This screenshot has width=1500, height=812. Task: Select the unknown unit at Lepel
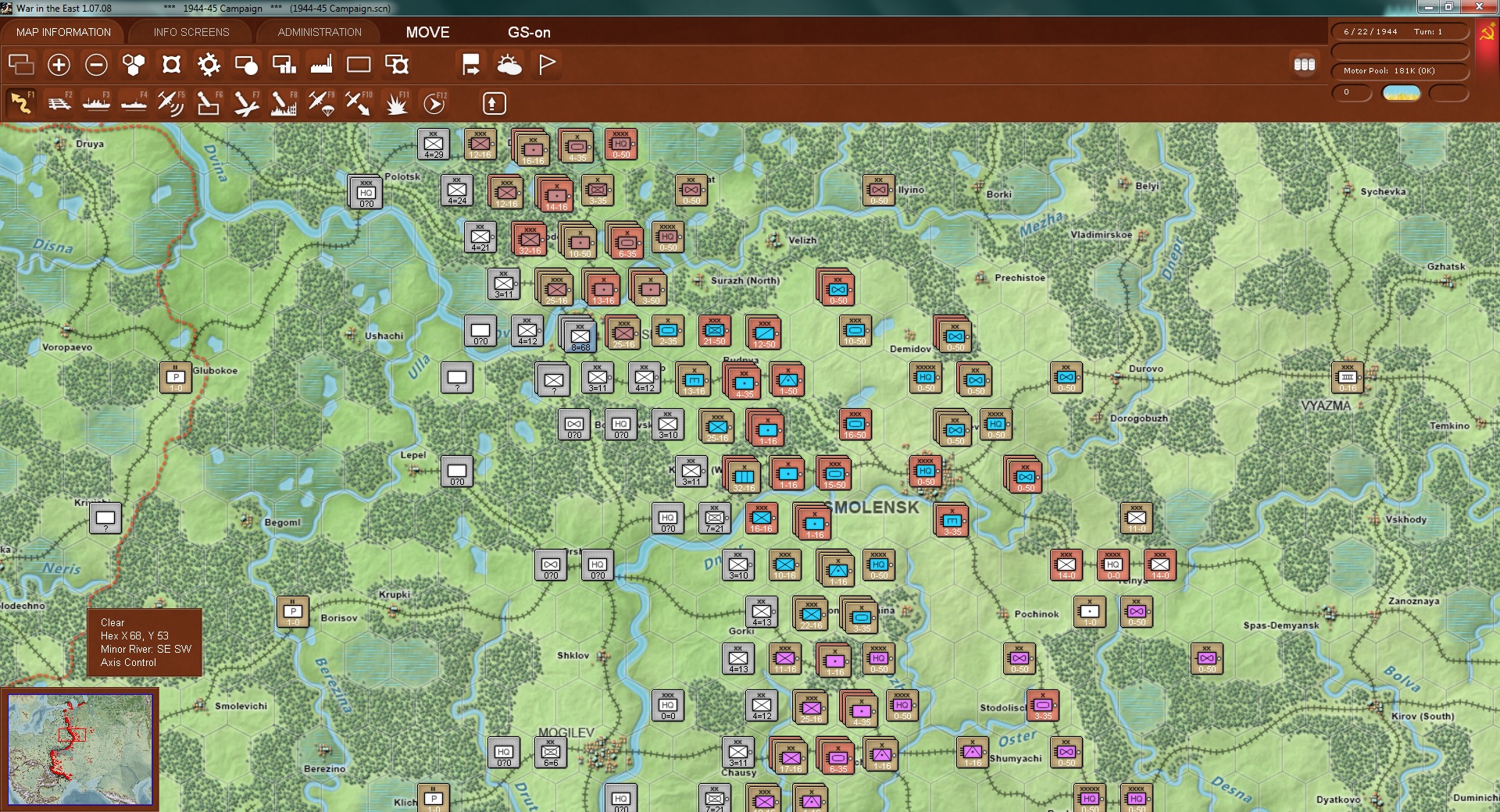point(457,472)
